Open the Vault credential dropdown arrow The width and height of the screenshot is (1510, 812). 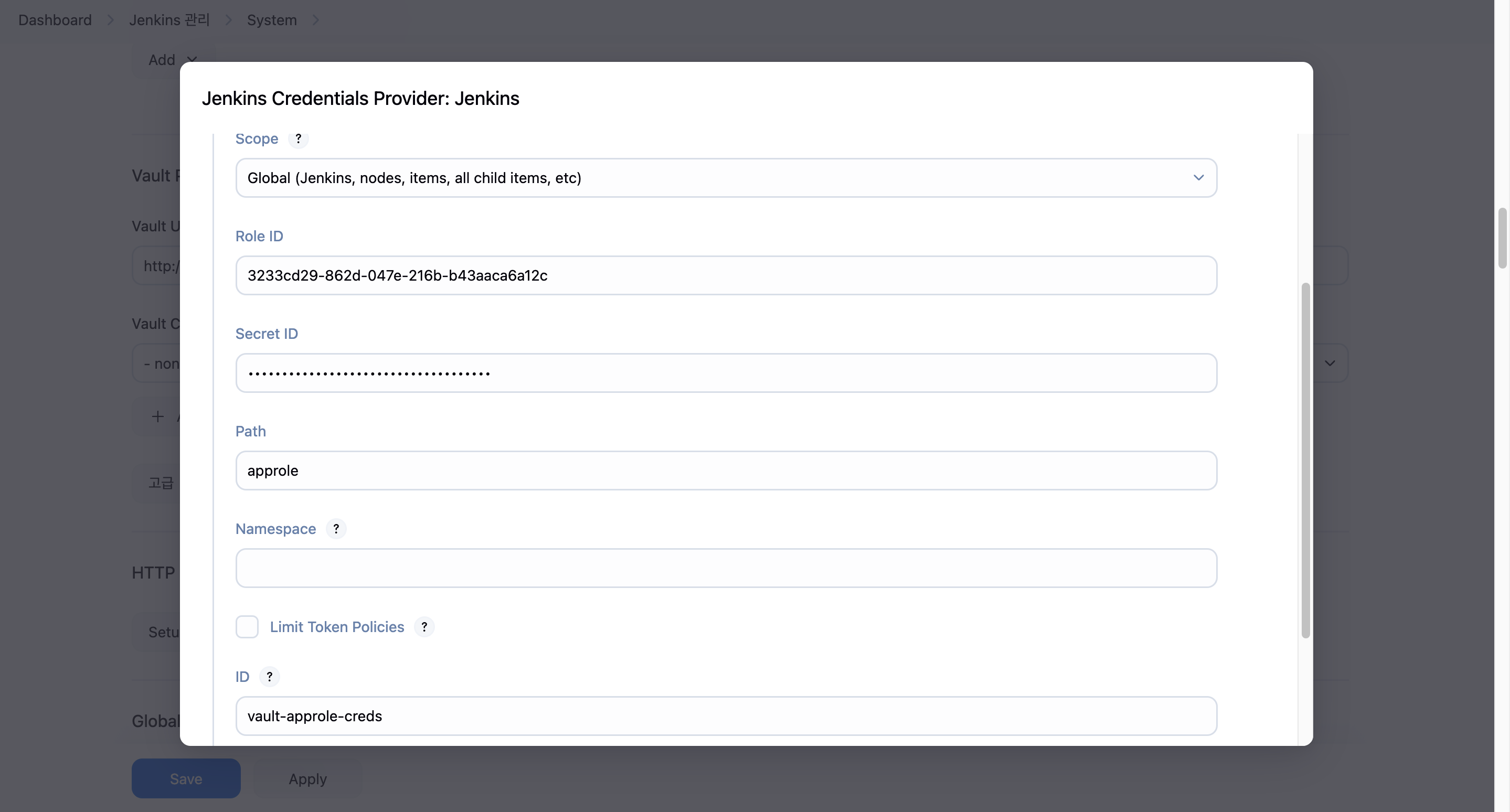(1330, 363)
